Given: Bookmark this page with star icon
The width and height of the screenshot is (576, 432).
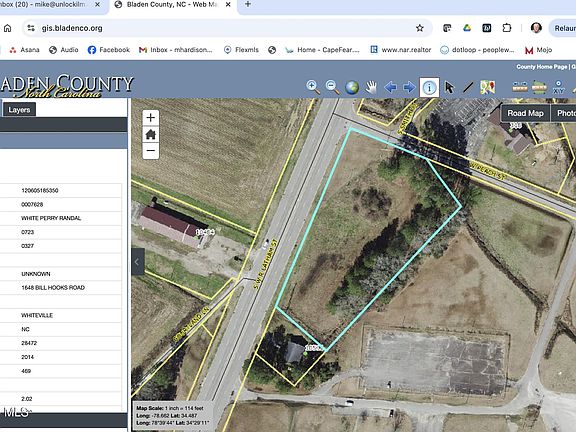Looking at the screenshot, I should click(x=420, y=28).
